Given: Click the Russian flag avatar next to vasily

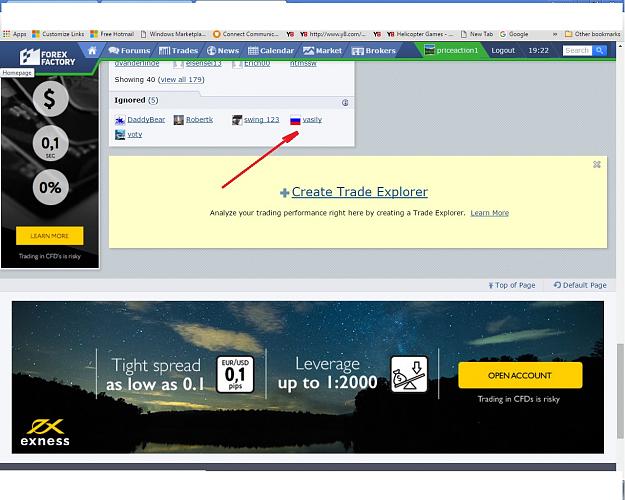Looking at the screenshot, I should (295, 120).
